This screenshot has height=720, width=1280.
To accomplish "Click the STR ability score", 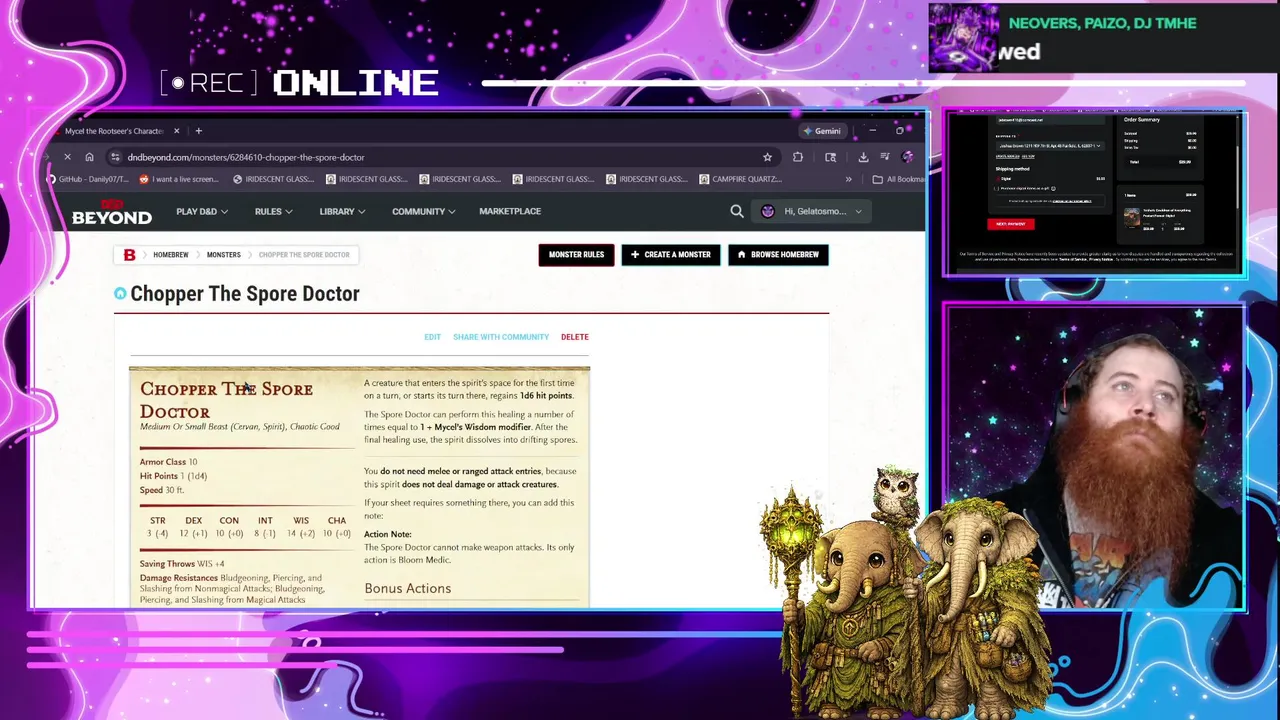I will click(x=158, y=527).
